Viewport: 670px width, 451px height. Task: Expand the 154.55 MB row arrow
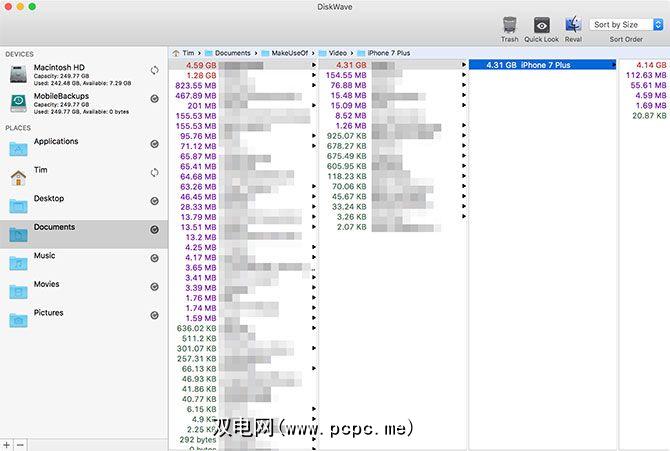[x=464, y=75]
